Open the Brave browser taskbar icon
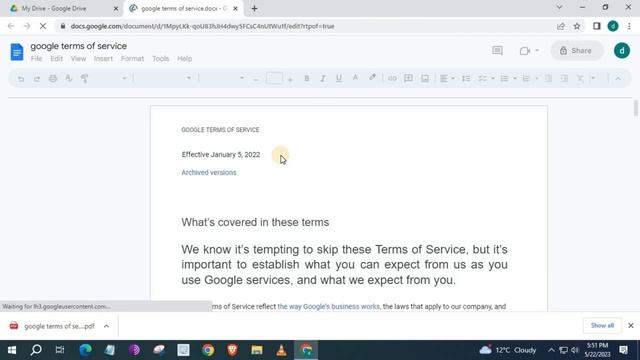Viewport: 640px width, 360px height. [x=232, y=350]
